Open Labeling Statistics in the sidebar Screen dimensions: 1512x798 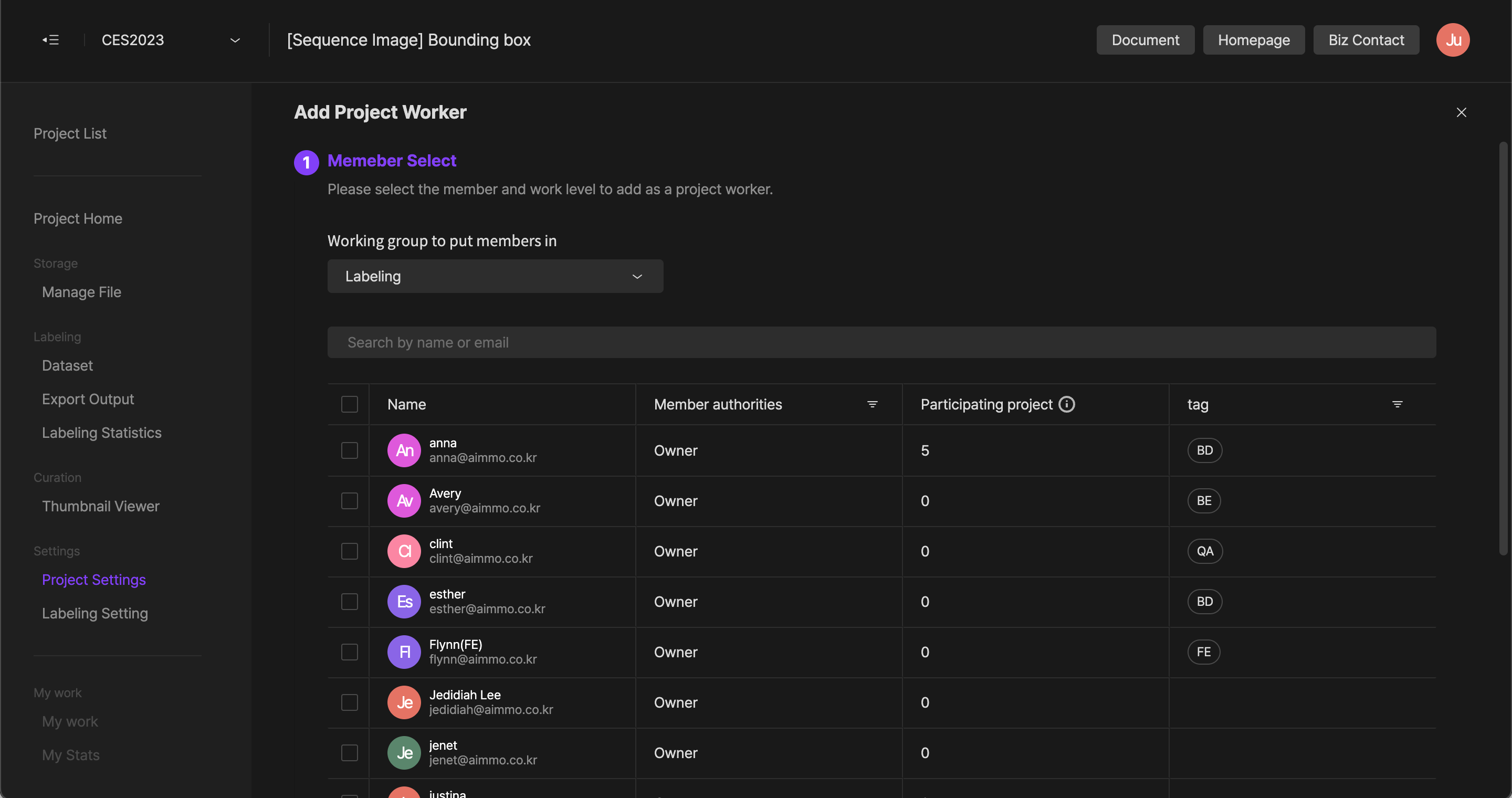pos(101,433)
